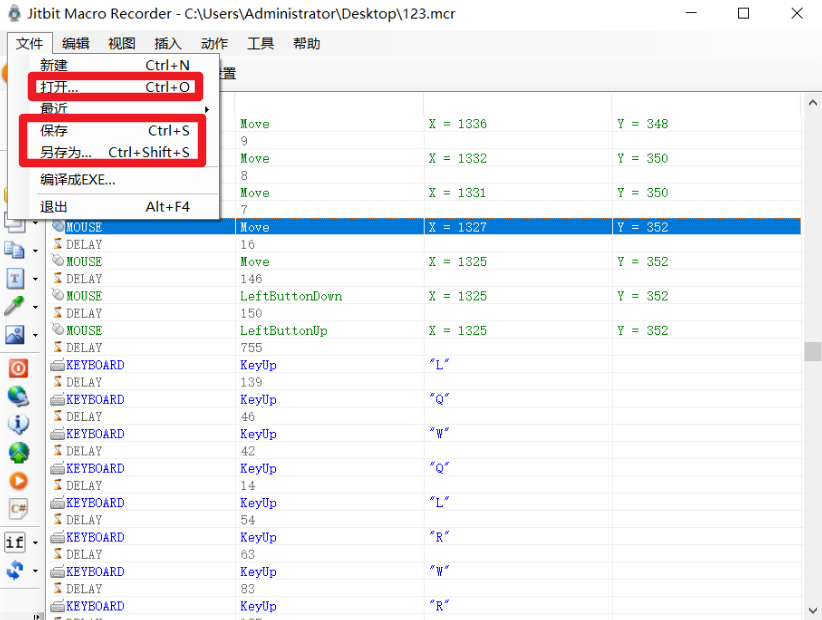Select the DELAY 16 row

pos(424,244)
